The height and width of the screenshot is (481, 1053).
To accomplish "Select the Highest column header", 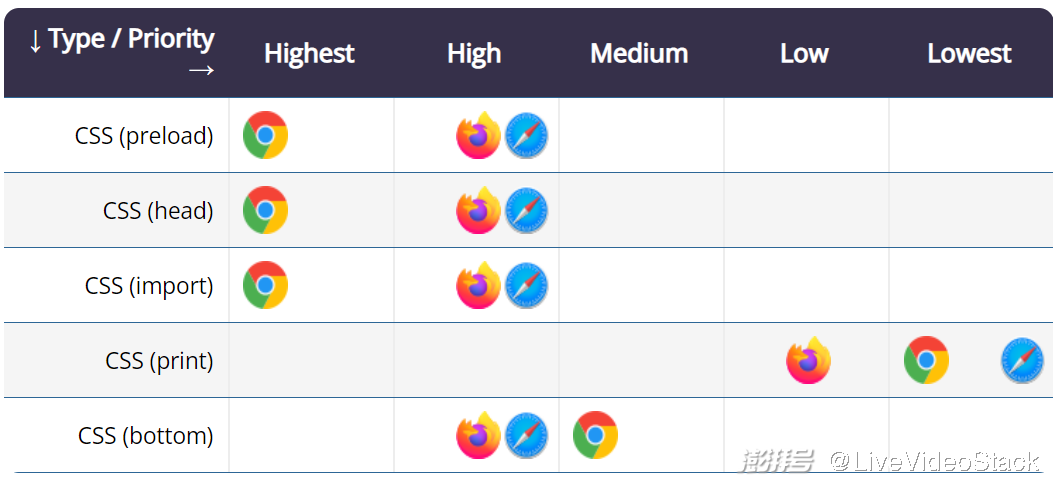I will coord(309,53).
